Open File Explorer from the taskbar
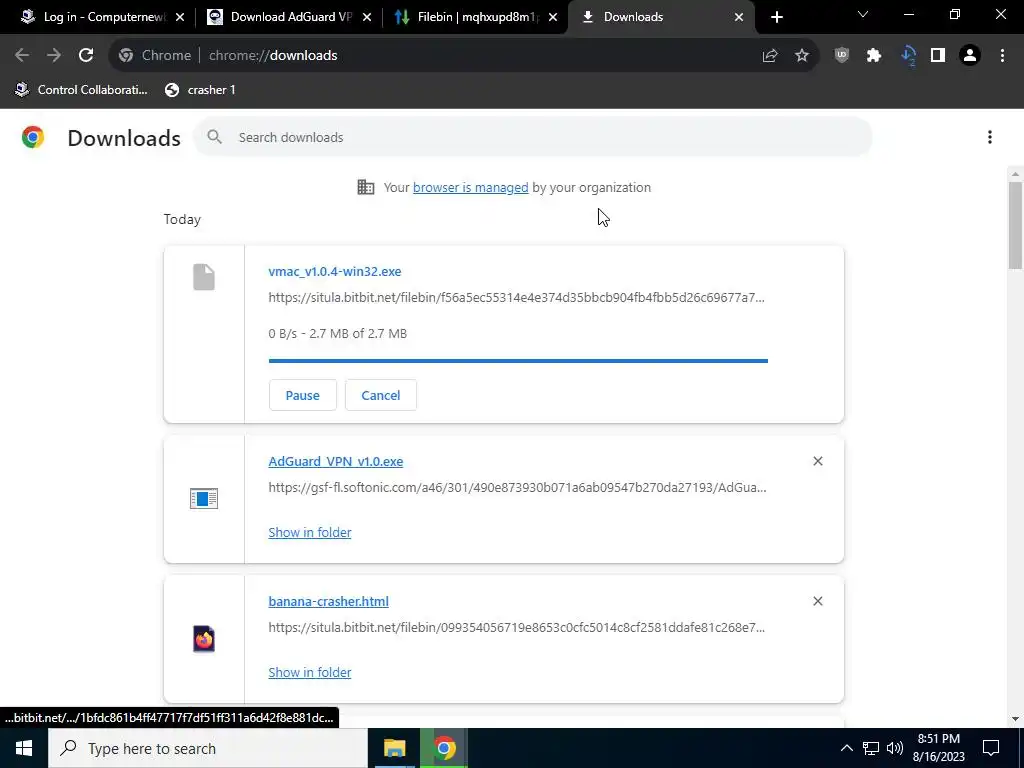The height and width of the screenshot is (768, 1024). coord(394,748)
